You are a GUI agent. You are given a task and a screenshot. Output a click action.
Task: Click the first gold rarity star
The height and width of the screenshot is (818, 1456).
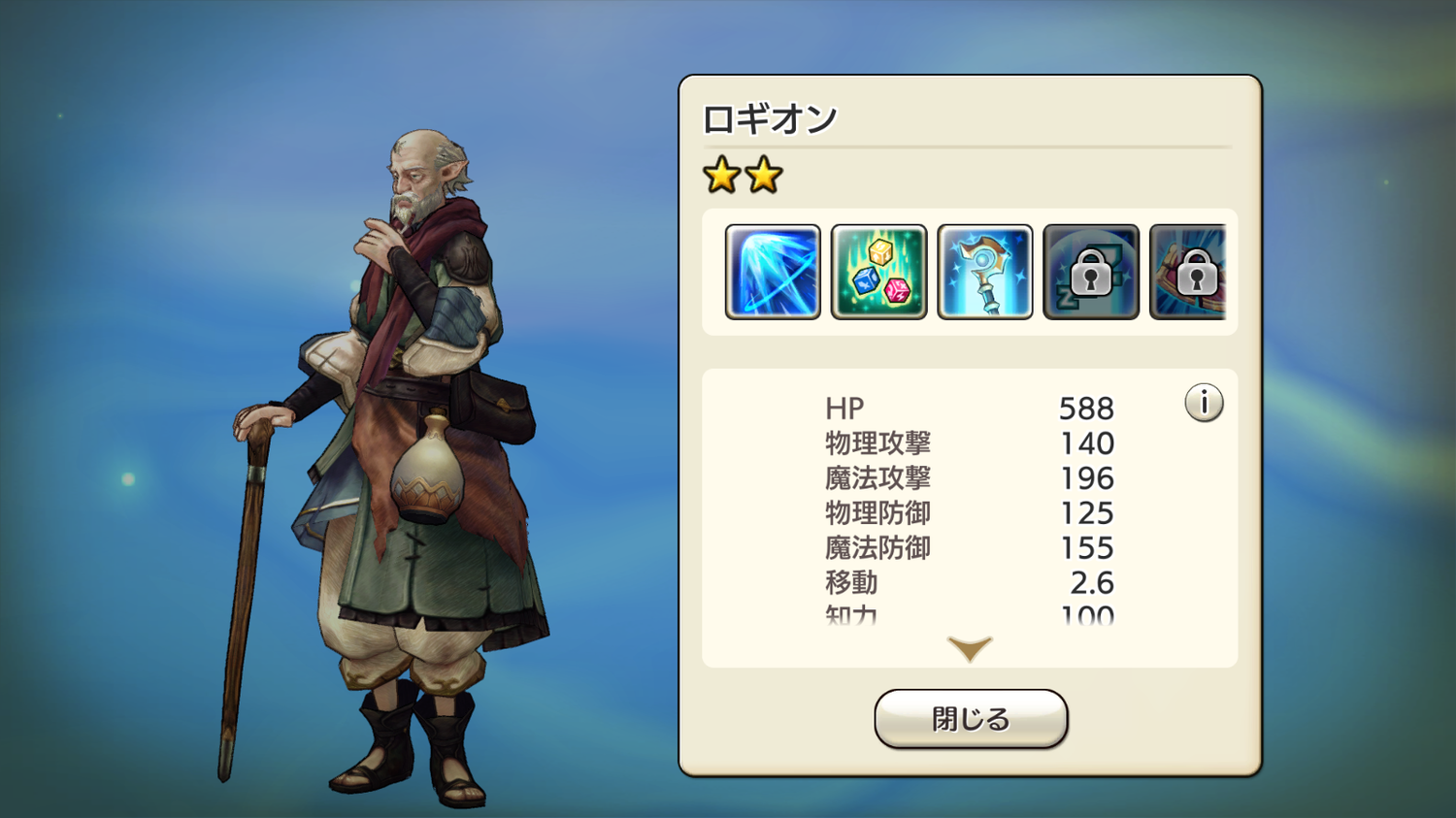722,176
